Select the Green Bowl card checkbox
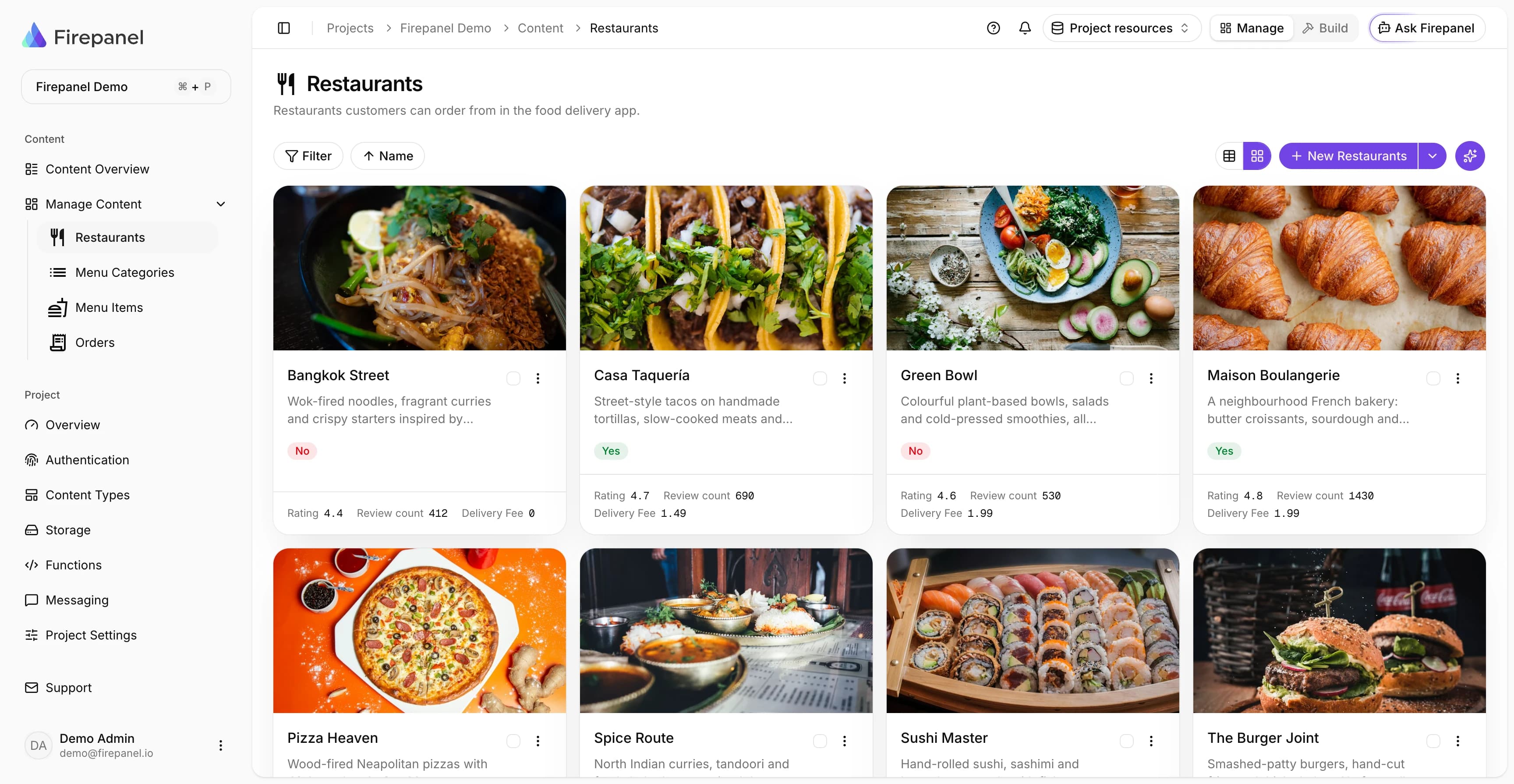Image resolution: width=1514 pixels, height=784 pixels. (x=1127, y=378)
